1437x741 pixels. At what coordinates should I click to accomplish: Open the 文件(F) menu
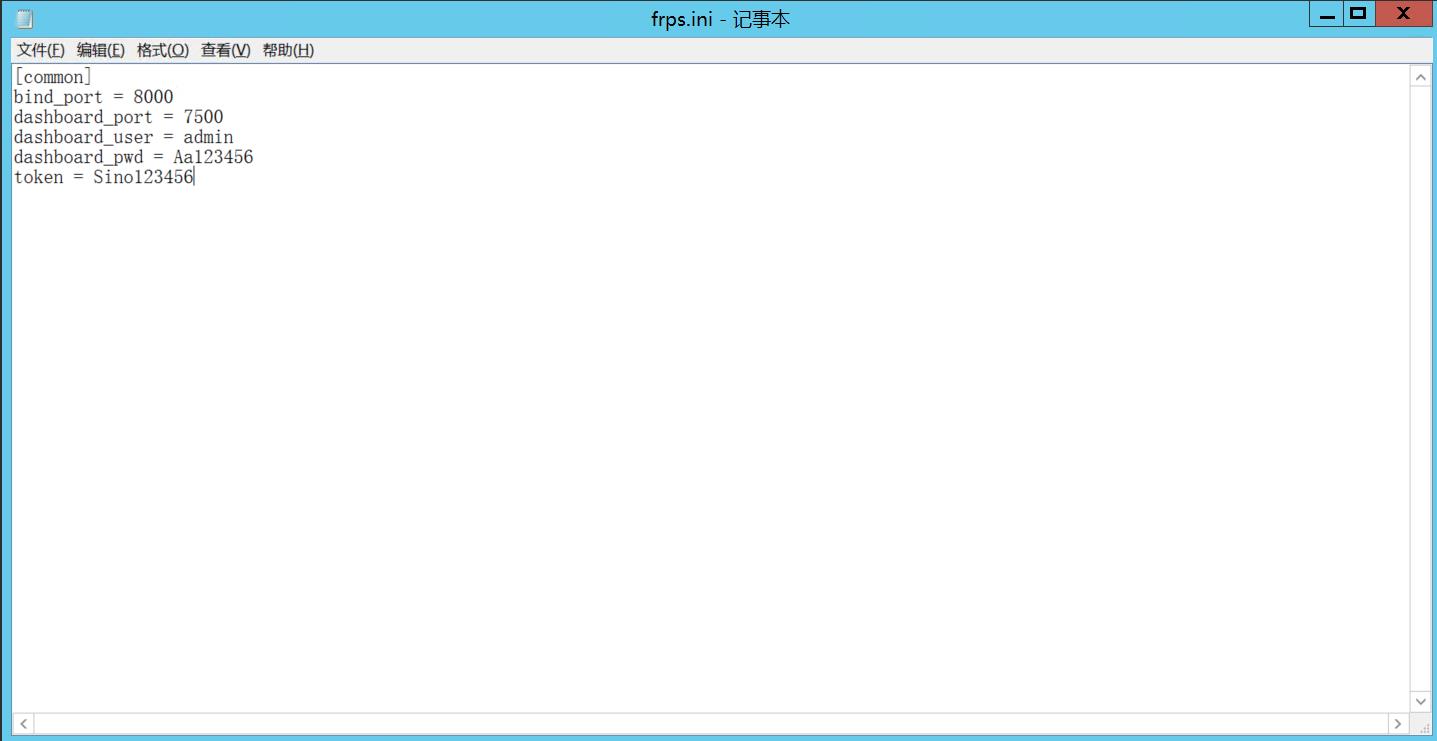click(41, 50)
